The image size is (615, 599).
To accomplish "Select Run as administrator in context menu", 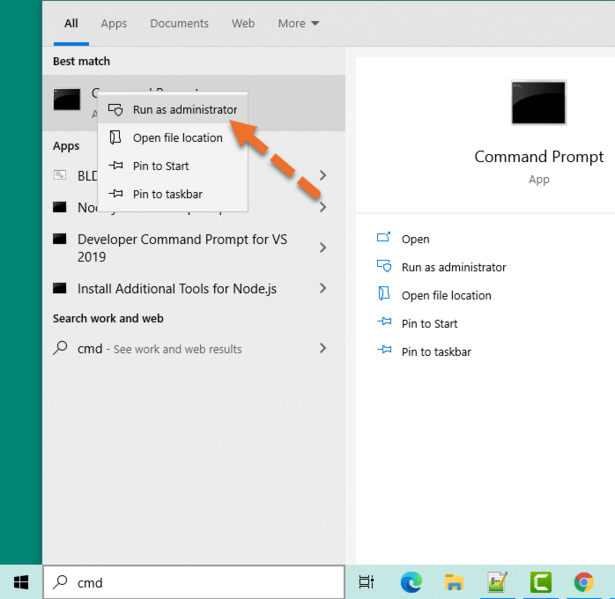I will (173, 109).
